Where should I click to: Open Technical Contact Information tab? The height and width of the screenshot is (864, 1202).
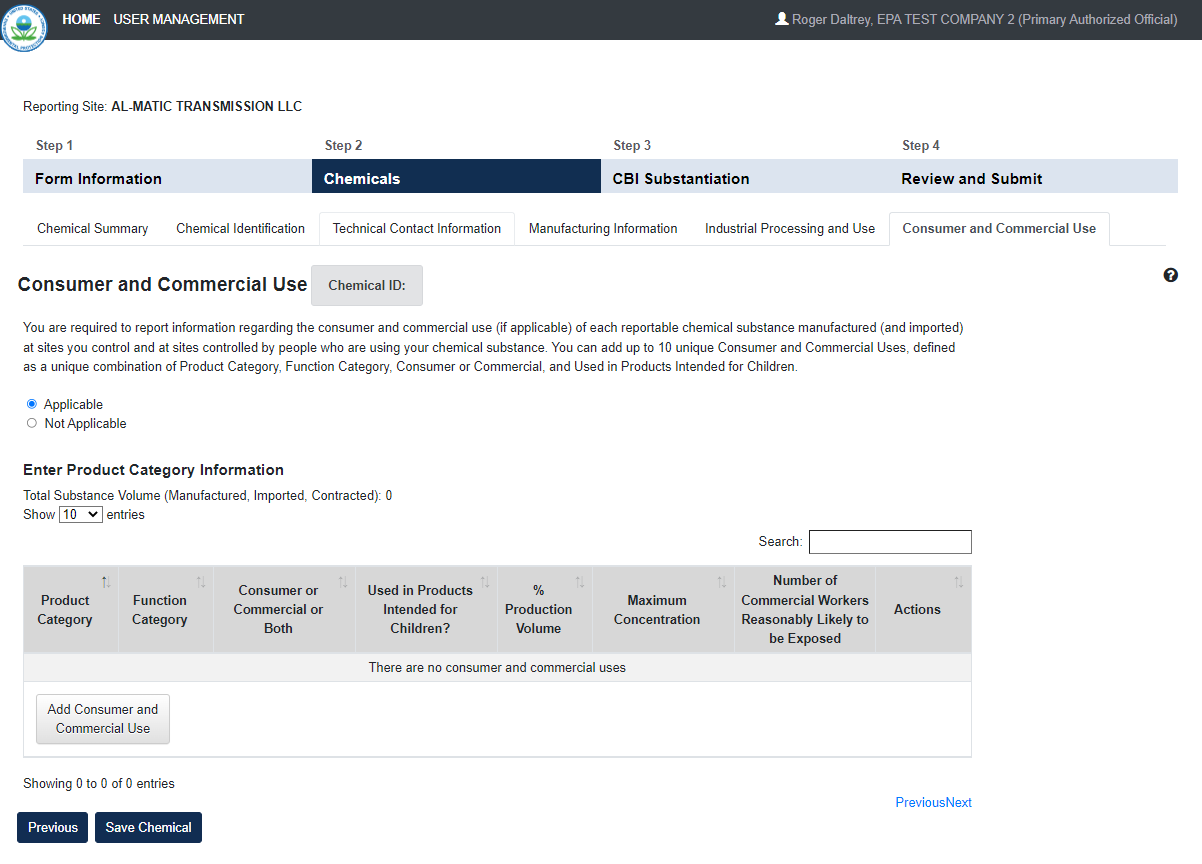tap(417, 228)
